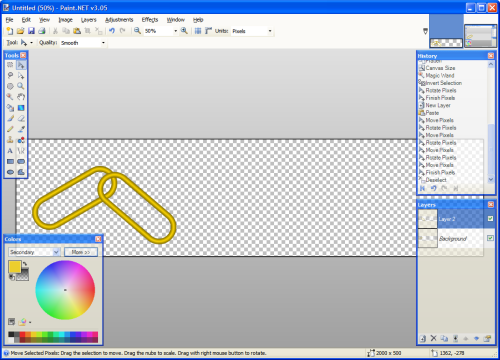Click the New image toolbar icon

(x=10, y=31)
